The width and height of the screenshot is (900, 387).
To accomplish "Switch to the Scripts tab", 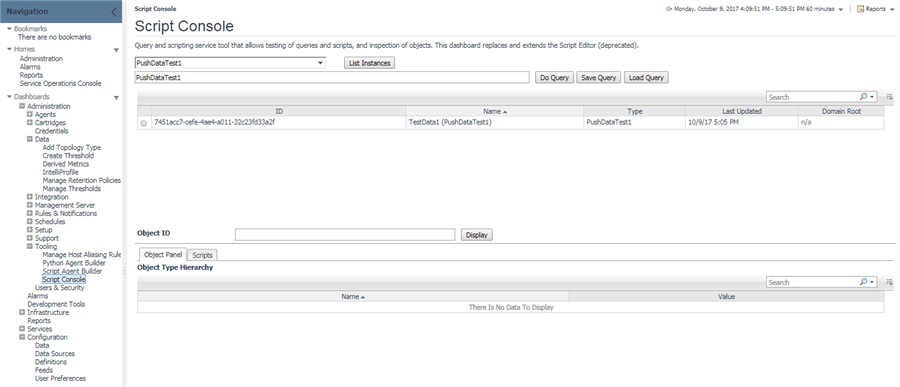I will 203,255.
